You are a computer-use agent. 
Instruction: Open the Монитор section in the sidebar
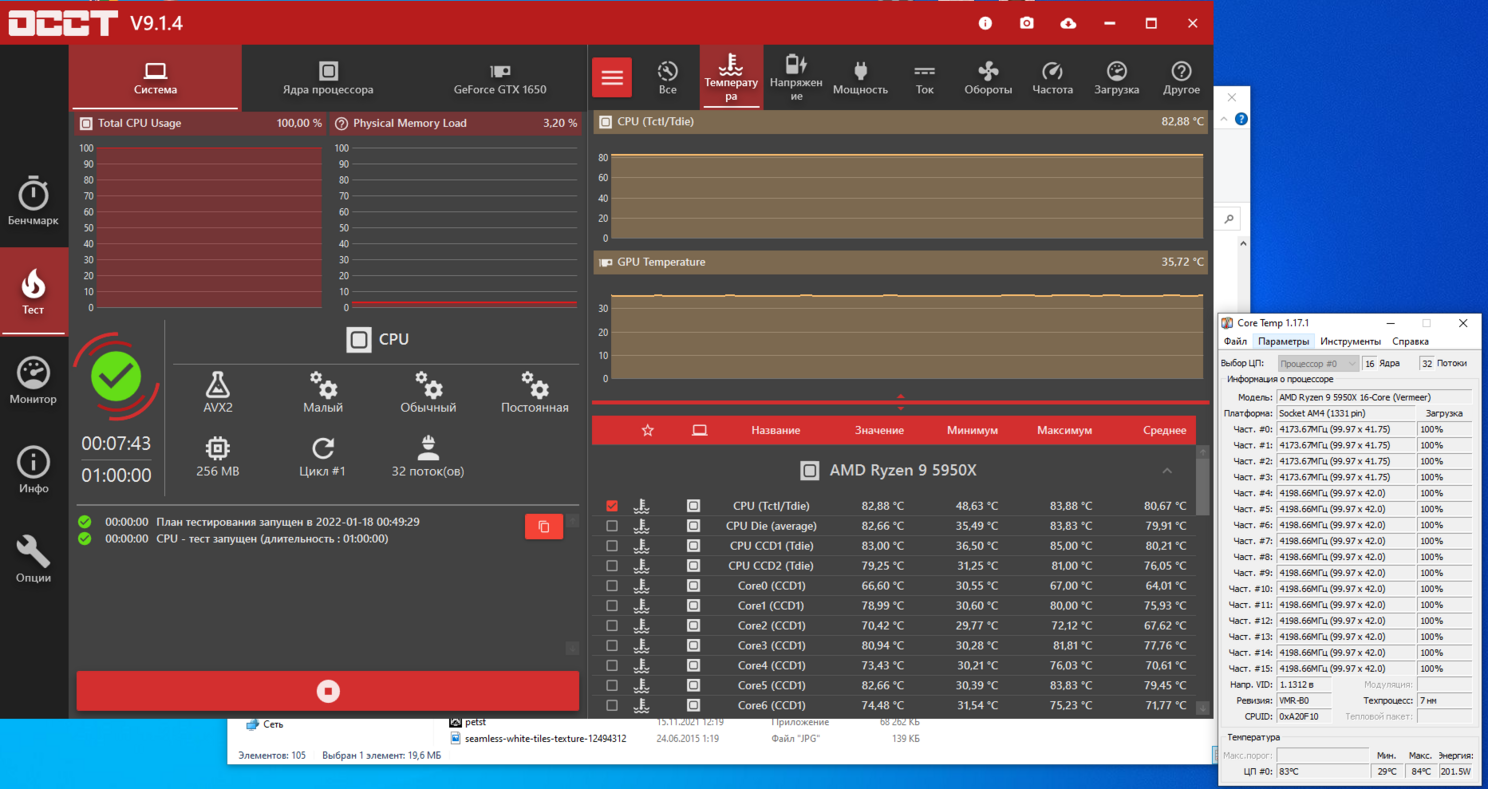[33, 380]
